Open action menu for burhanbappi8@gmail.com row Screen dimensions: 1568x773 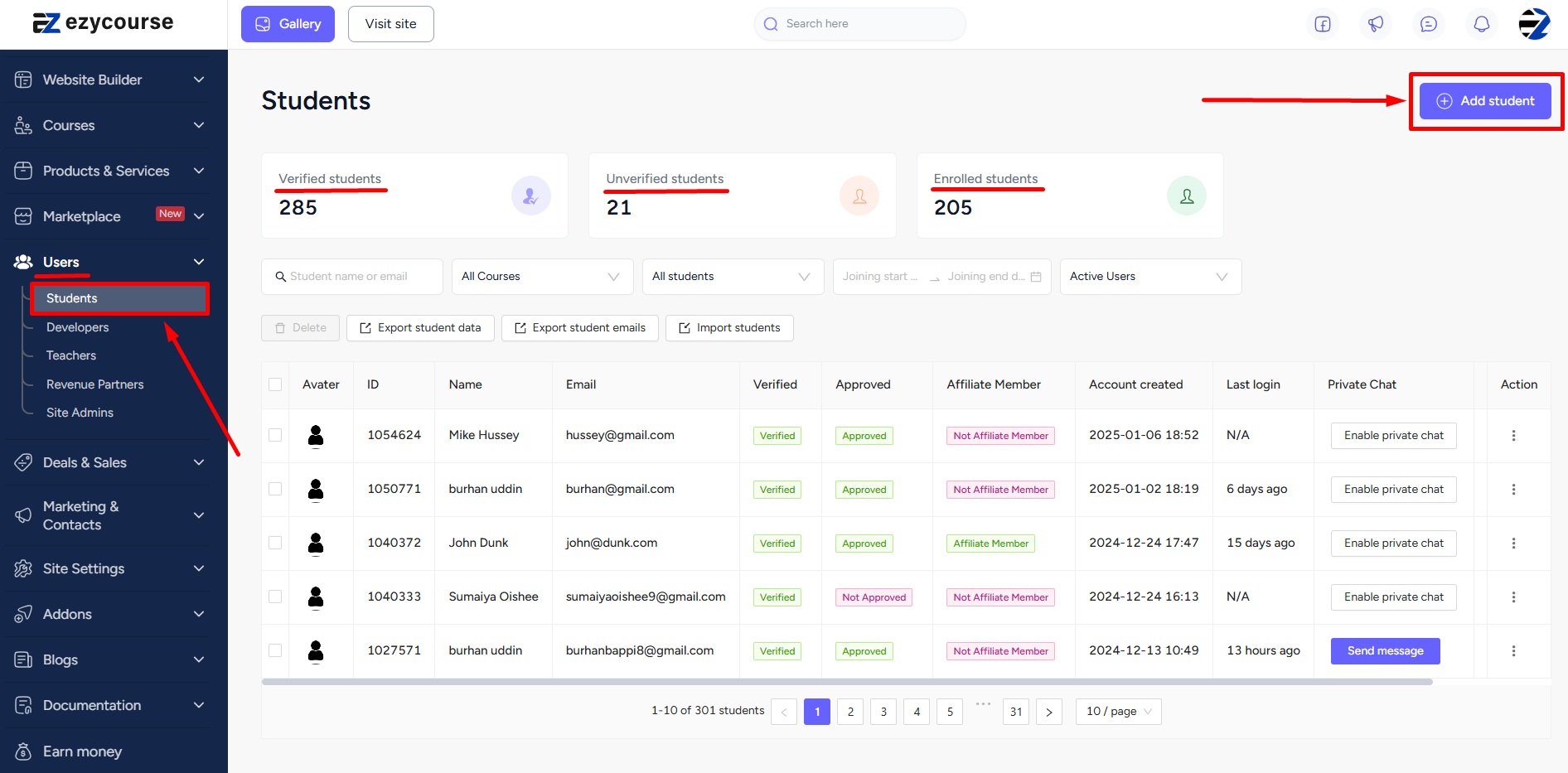coord(1513,651)
